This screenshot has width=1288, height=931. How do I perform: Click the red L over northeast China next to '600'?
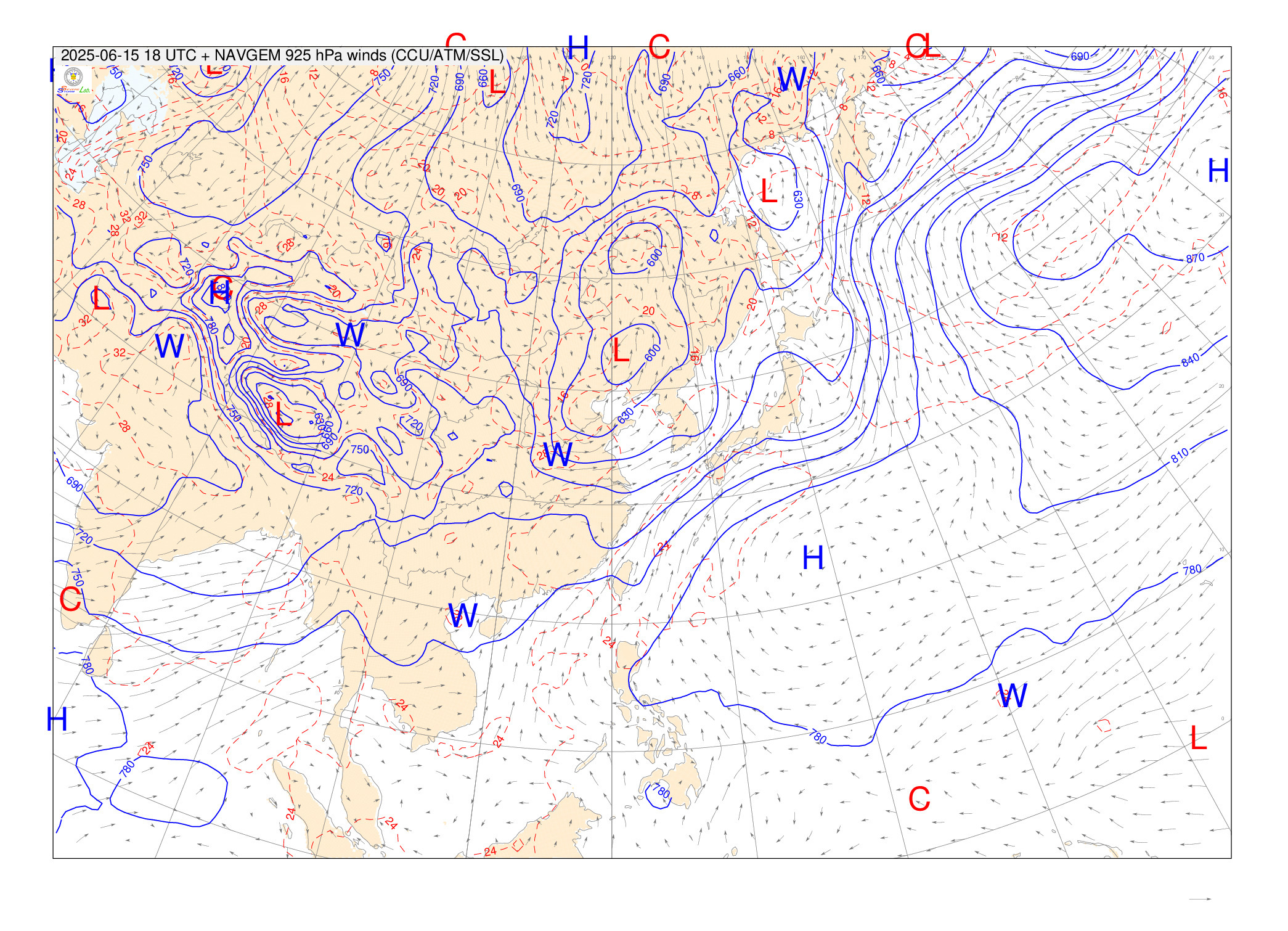coord(621,350)
